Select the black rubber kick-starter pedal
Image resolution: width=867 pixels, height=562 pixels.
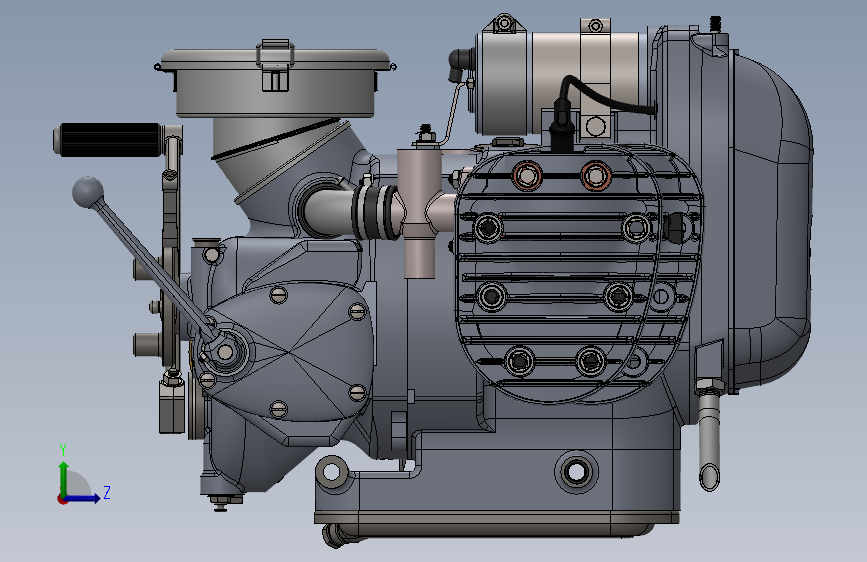point(109,139)
